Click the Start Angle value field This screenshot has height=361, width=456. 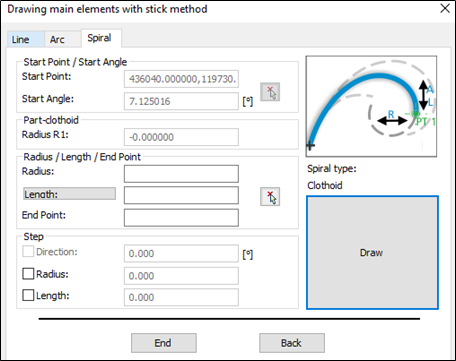click(x=181, y=101)
